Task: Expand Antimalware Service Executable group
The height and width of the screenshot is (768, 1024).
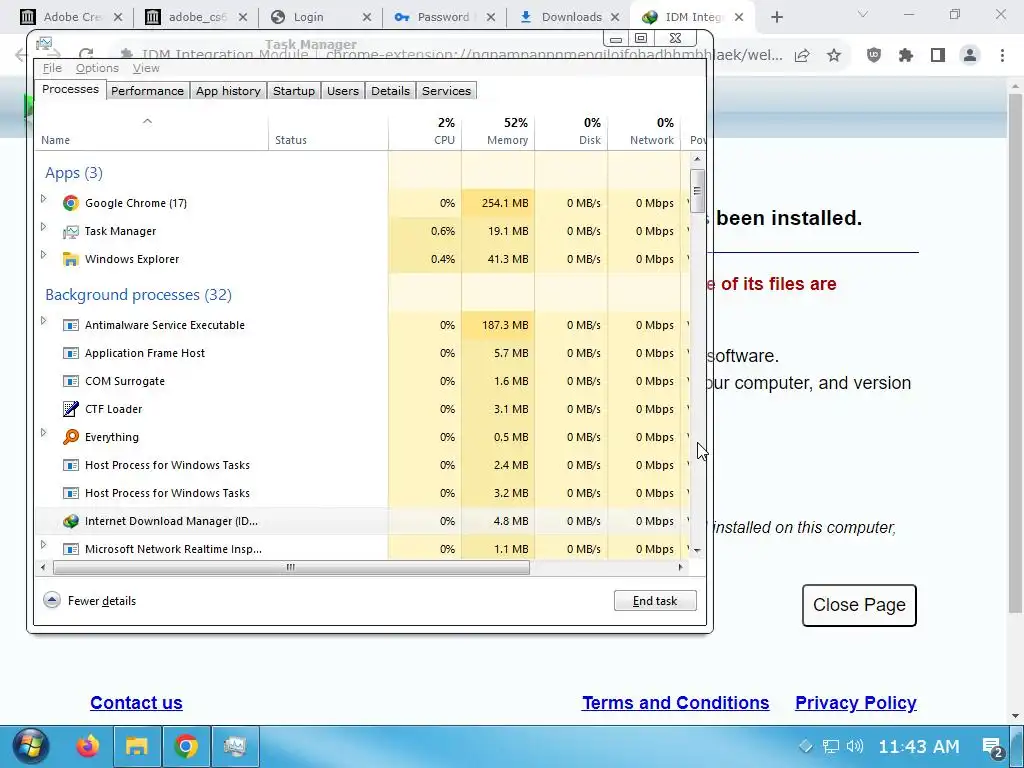Action: (x=44, y=321)
